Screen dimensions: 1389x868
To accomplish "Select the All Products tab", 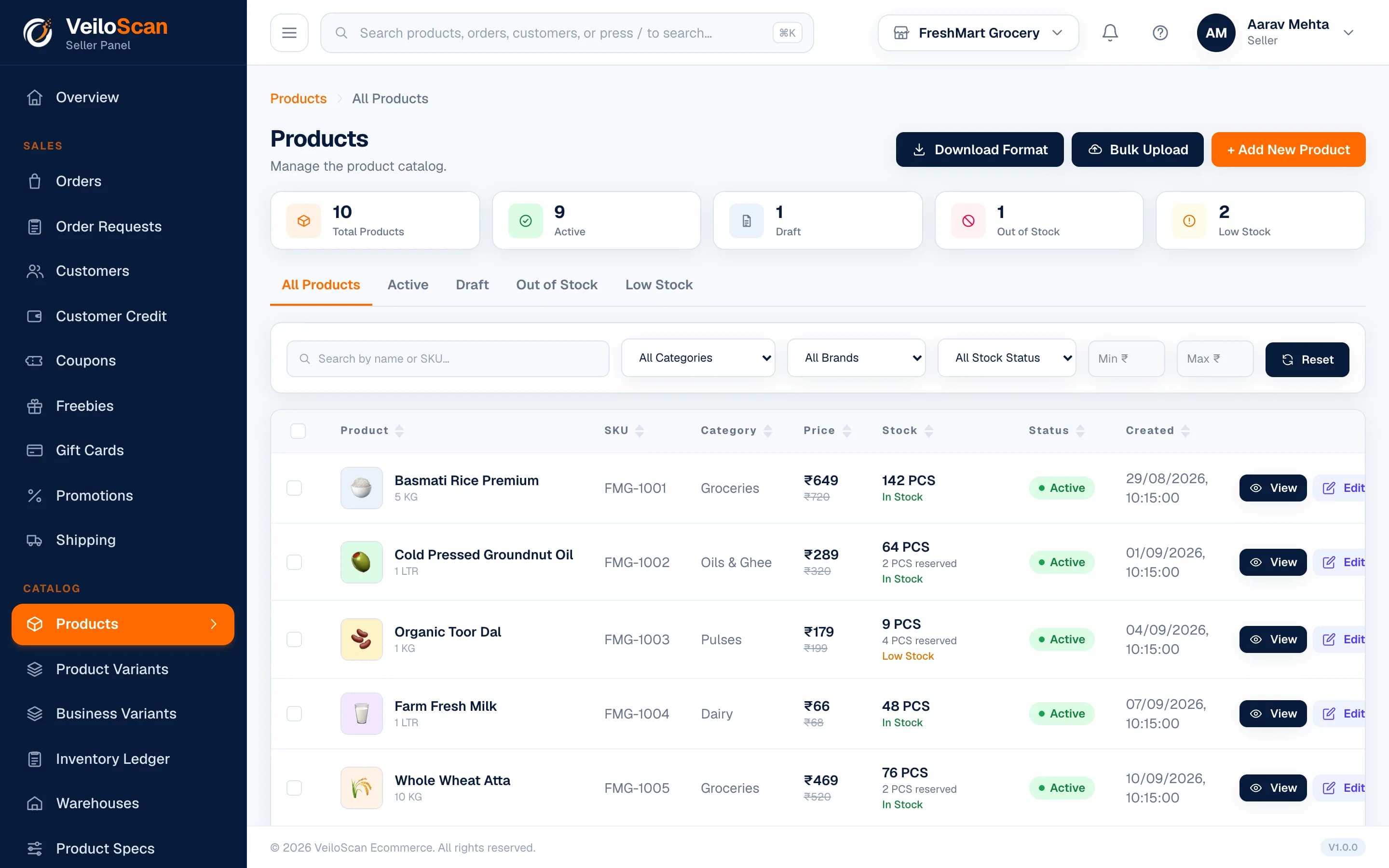I will pos(320,285).
